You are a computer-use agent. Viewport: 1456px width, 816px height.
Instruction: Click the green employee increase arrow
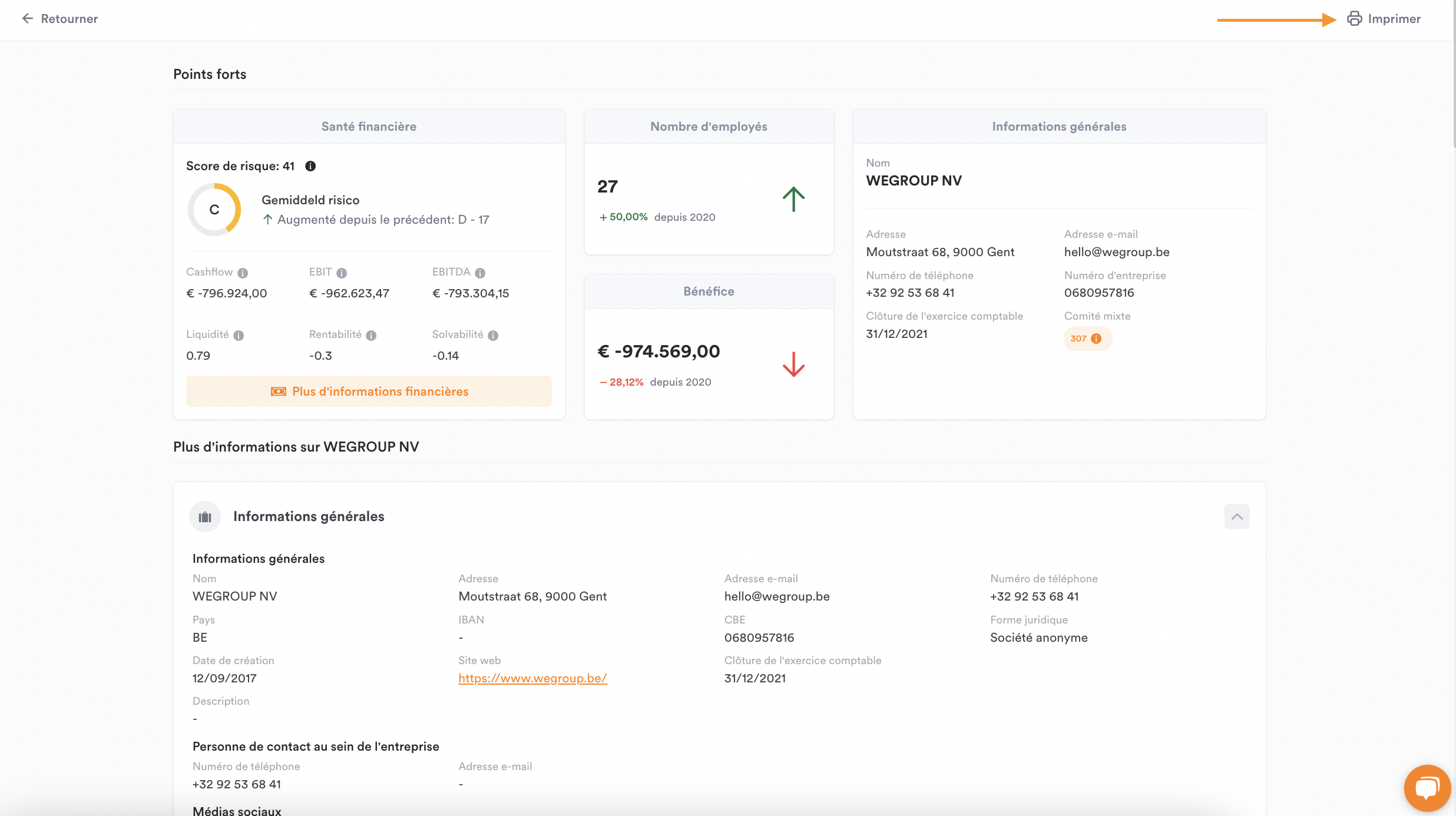793,199
